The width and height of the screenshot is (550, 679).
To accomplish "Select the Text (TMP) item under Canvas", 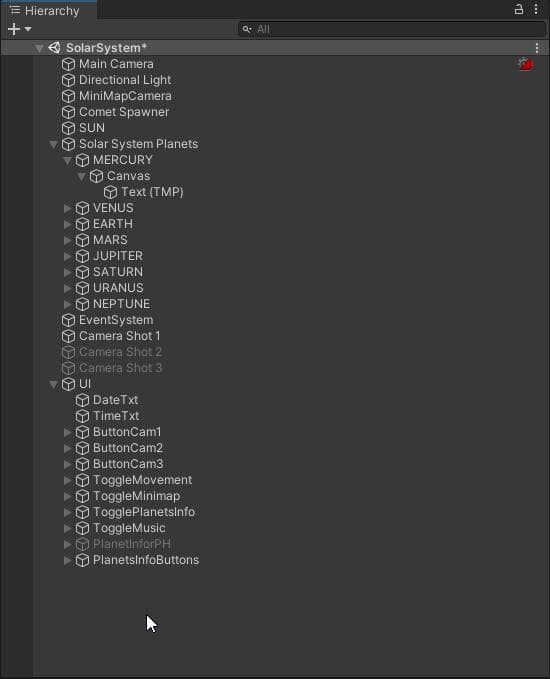I will pyautogui.click(x=152, y=192).
